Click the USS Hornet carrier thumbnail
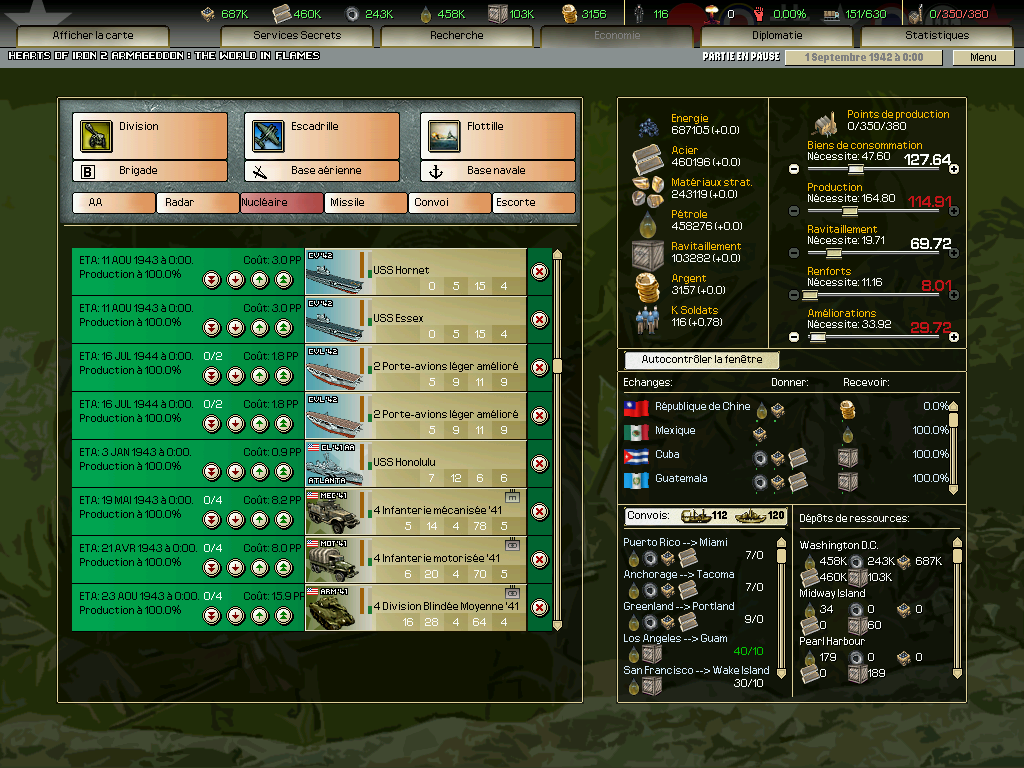 (x=334, y=272)
